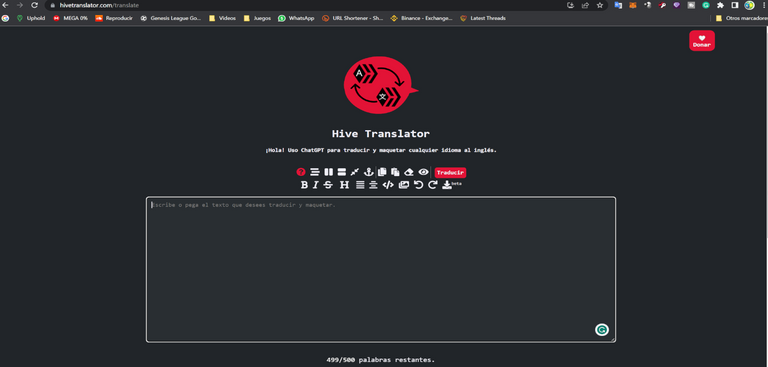Image resolution: width=768 pixels, height=367 pixels.
Task: Open the MEGA 0% bookmark
Action: pos(71,18)
